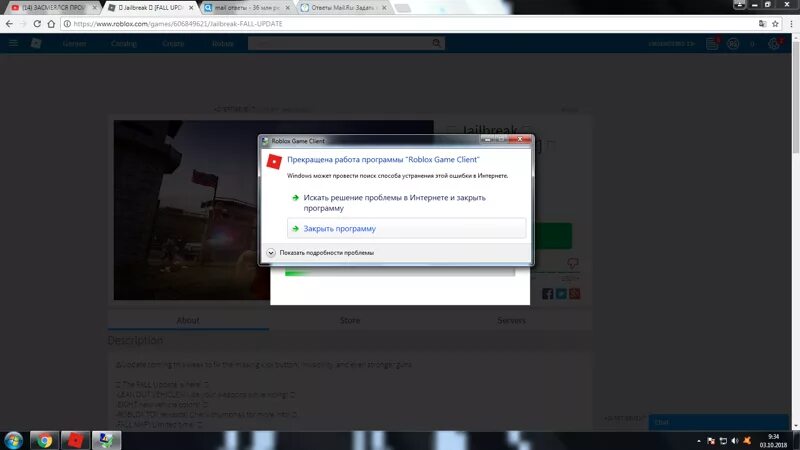The image size is (800, 450).
Task: Reload the Roblox page in Chrome
Action: [x=37, y=23]
